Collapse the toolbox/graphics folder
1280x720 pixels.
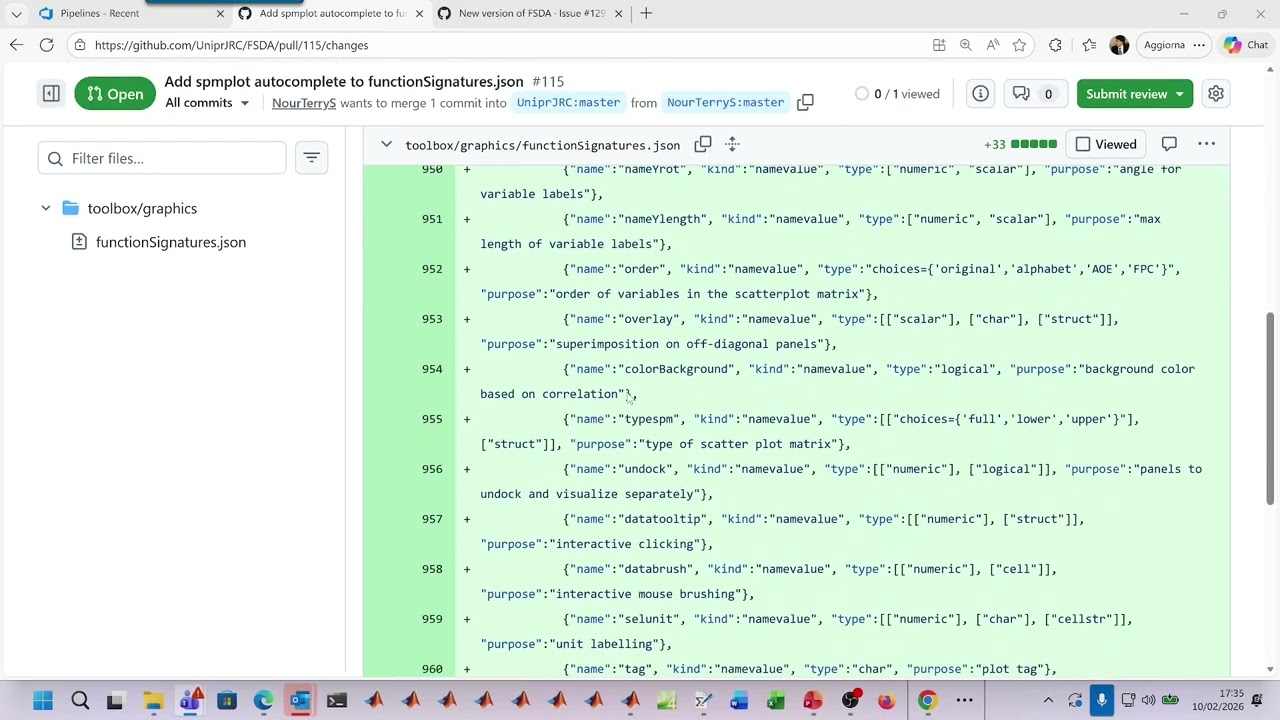click(45, 208)
